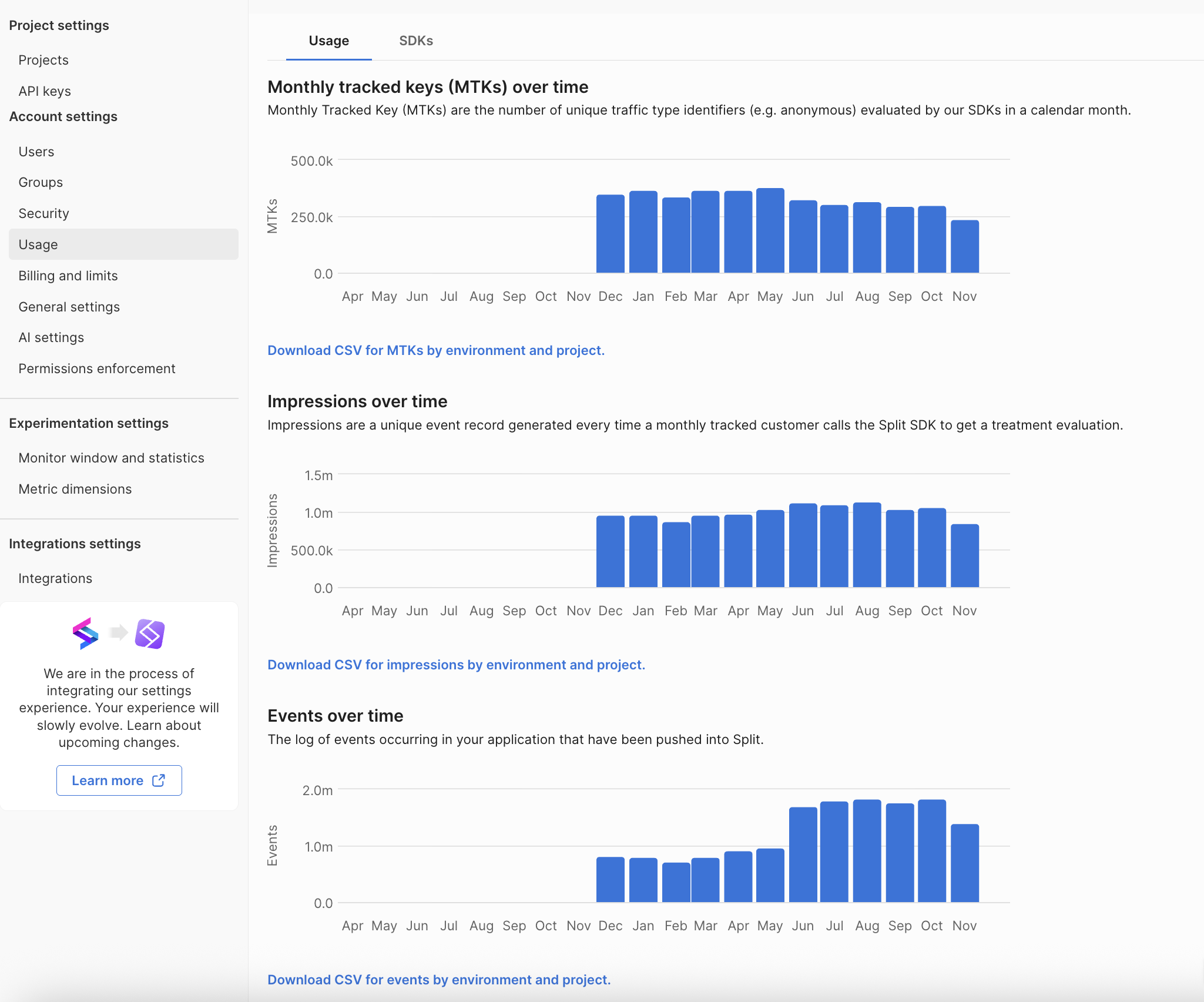
Task: Open Billing and limits
Action: pos(68,276)
